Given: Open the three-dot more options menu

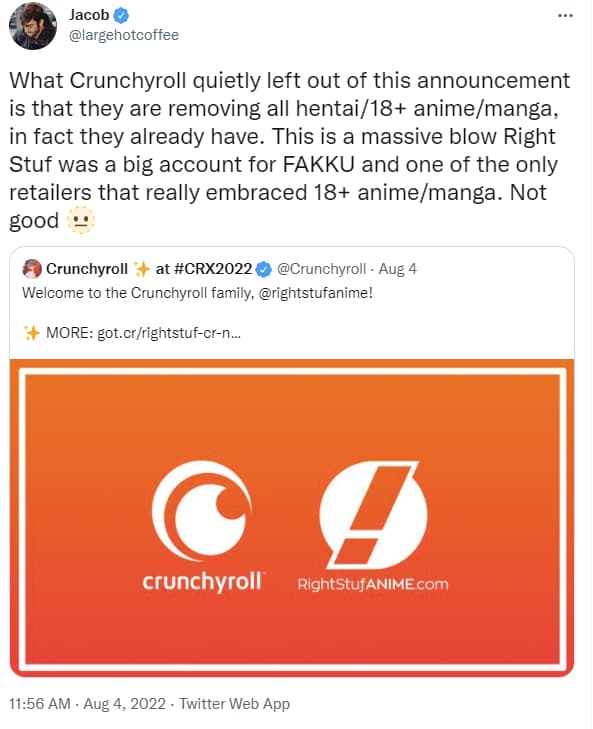Looking at the screenshot, I should (x=565, y=16).
